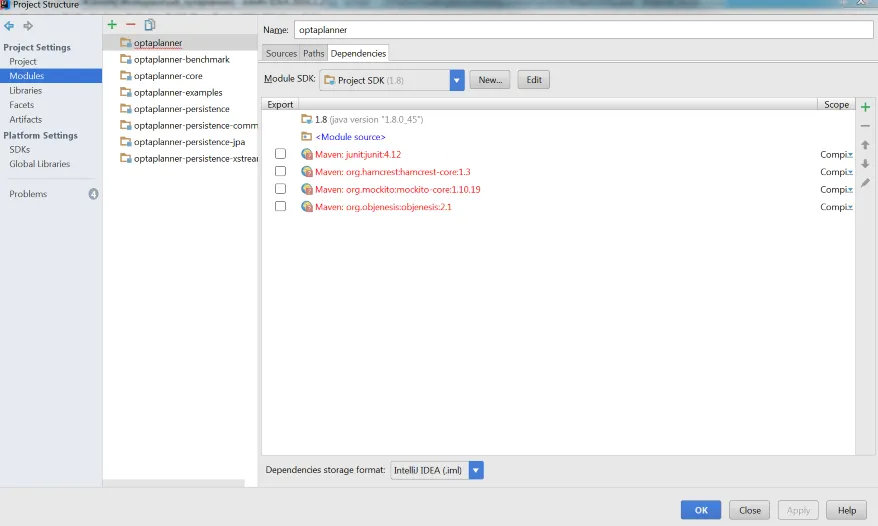Click the Scope column header
The width and height of the screenshot is (878, 526).
[836, 104]
